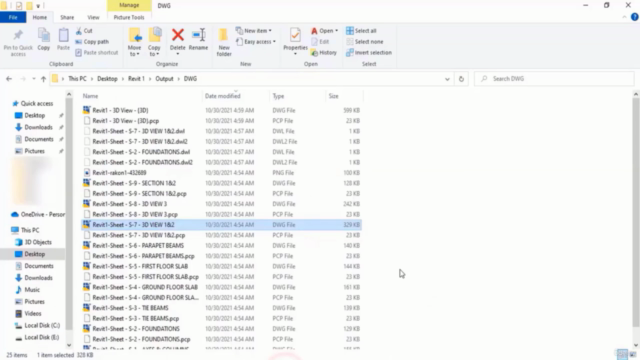640x360 pixels.
Task: Select OneDrive Personal in navigation pane
Action: tap(38, 214)
